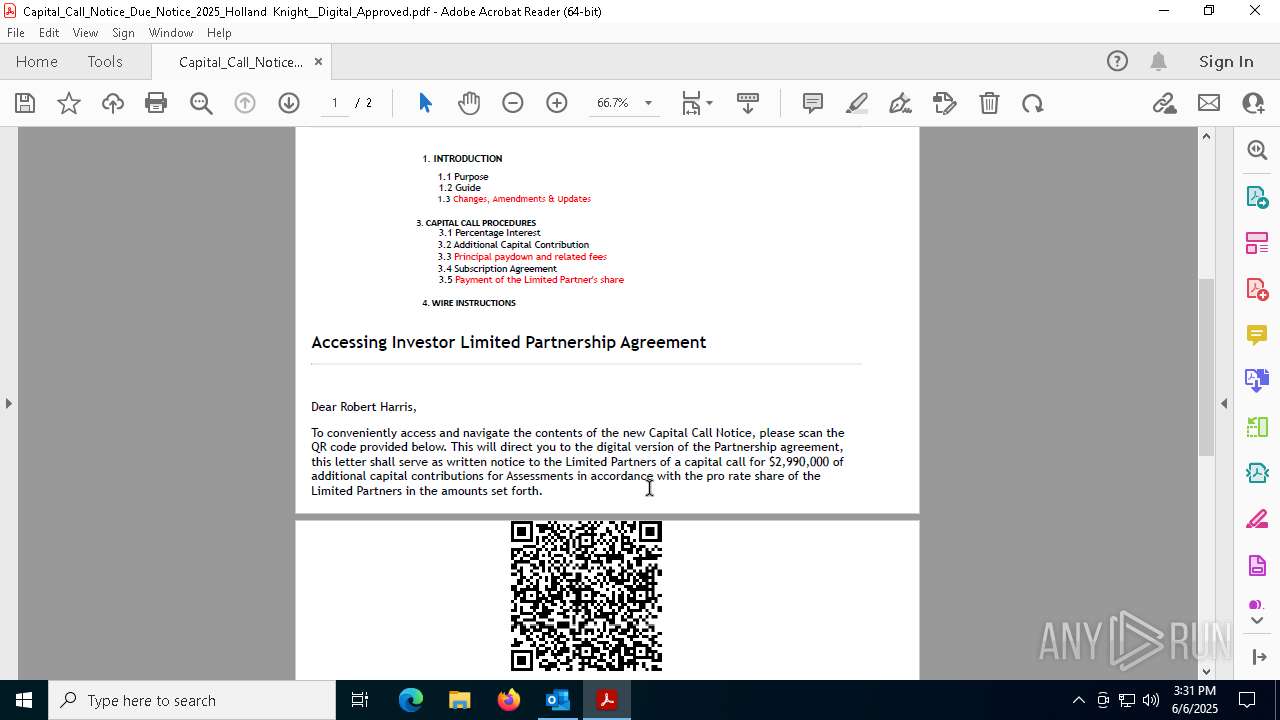Open Microsoft Edge from the taskbar
The height and width of the screenshot is (720, 1280).
tap(411, 700)
